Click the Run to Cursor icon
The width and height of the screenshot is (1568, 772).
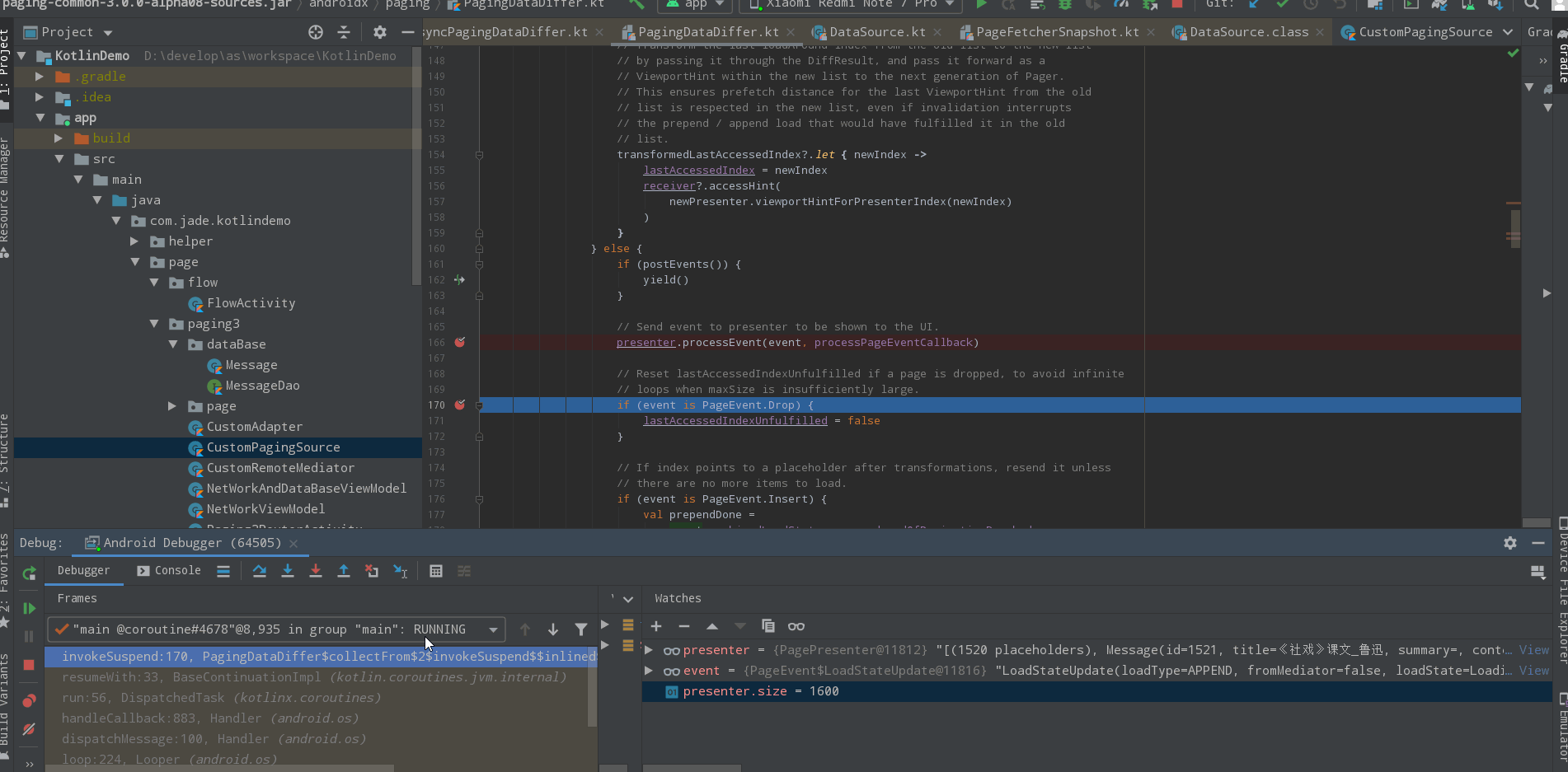[x=401, y=571]
